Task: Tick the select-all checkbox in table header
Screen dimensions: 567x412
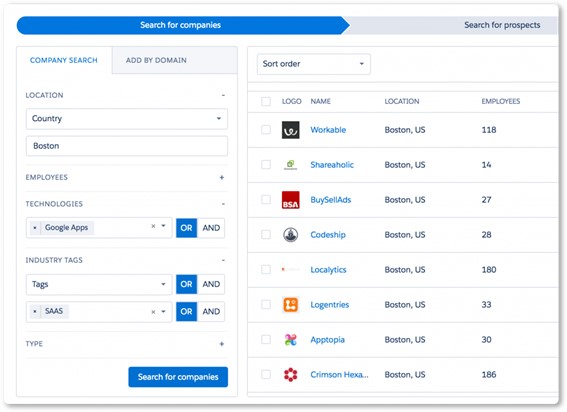Action: pyautogui.click(x=266, y=101)
